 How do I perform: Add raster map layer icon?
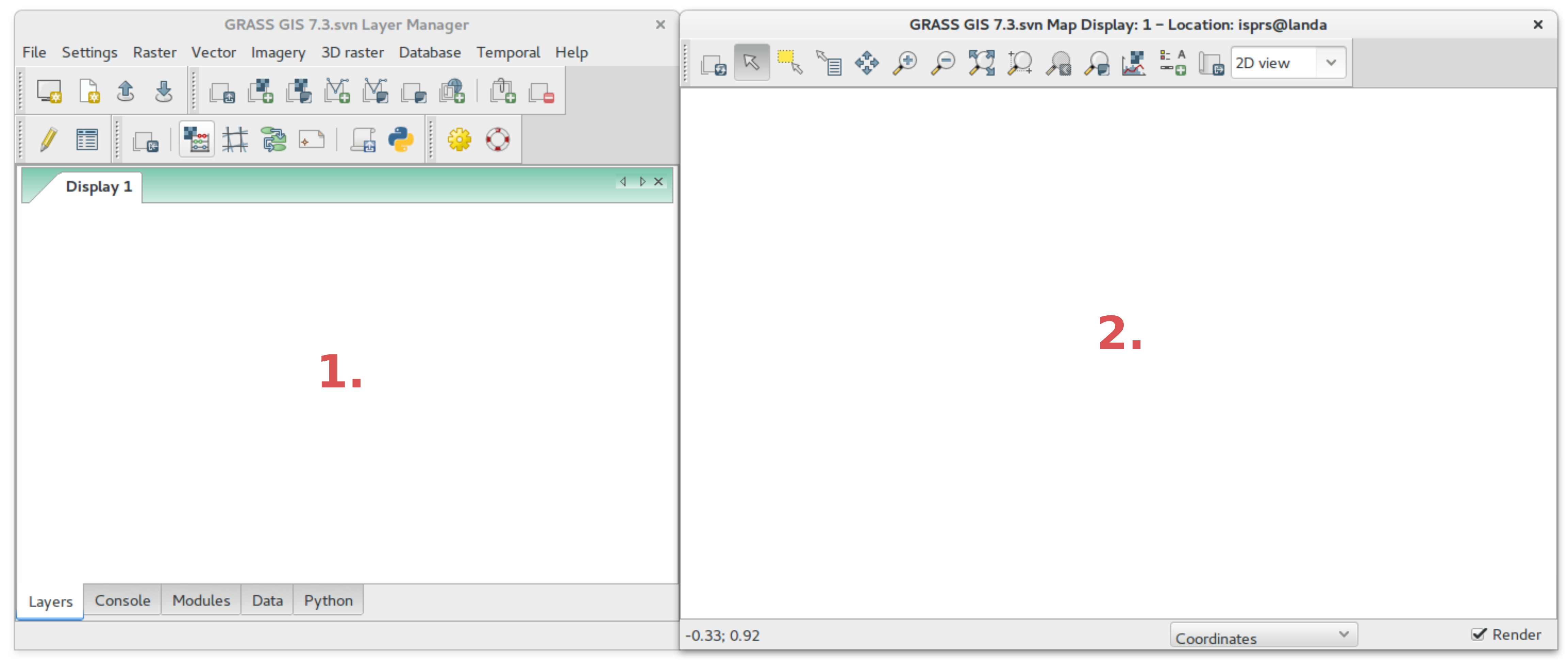pos(260,91)
